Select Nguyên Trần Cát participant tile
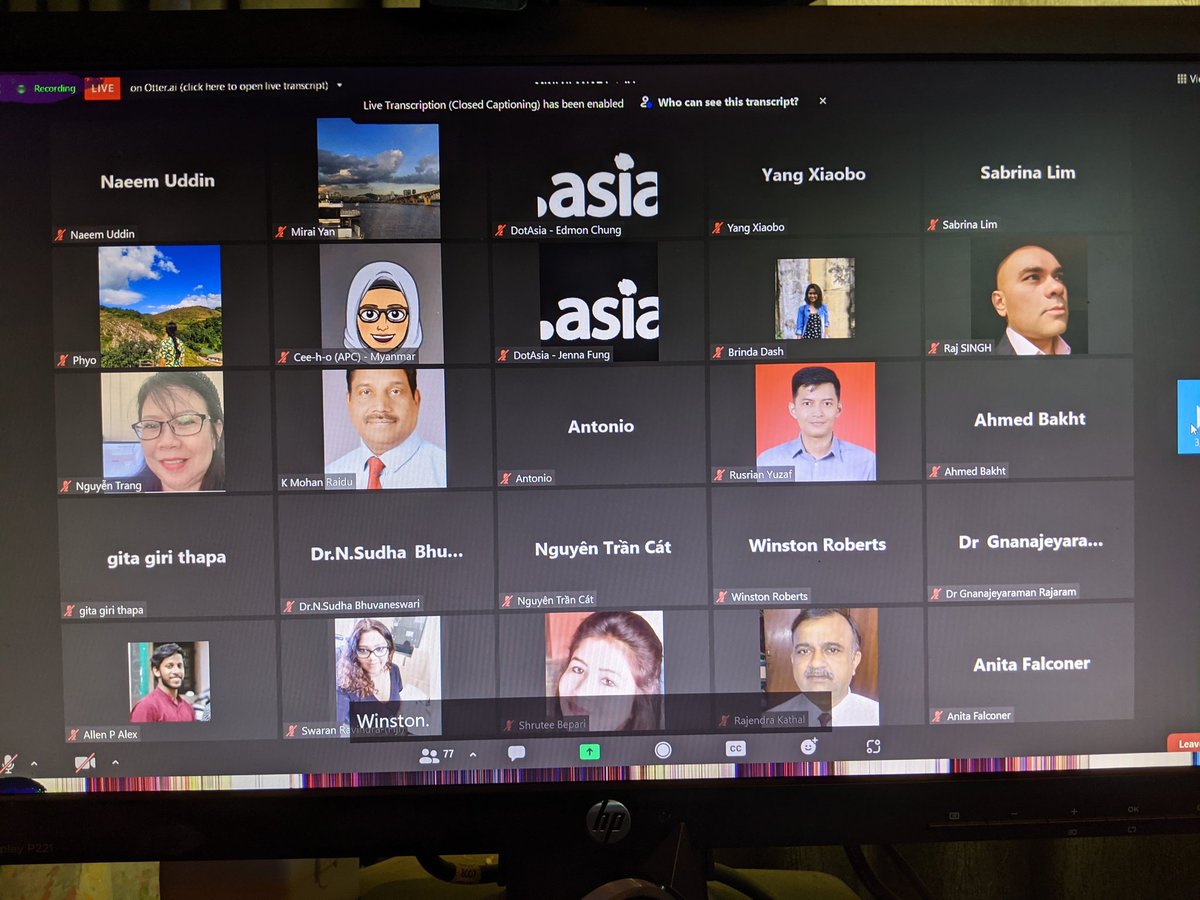 pyautogui.click(x=603, y=549)
